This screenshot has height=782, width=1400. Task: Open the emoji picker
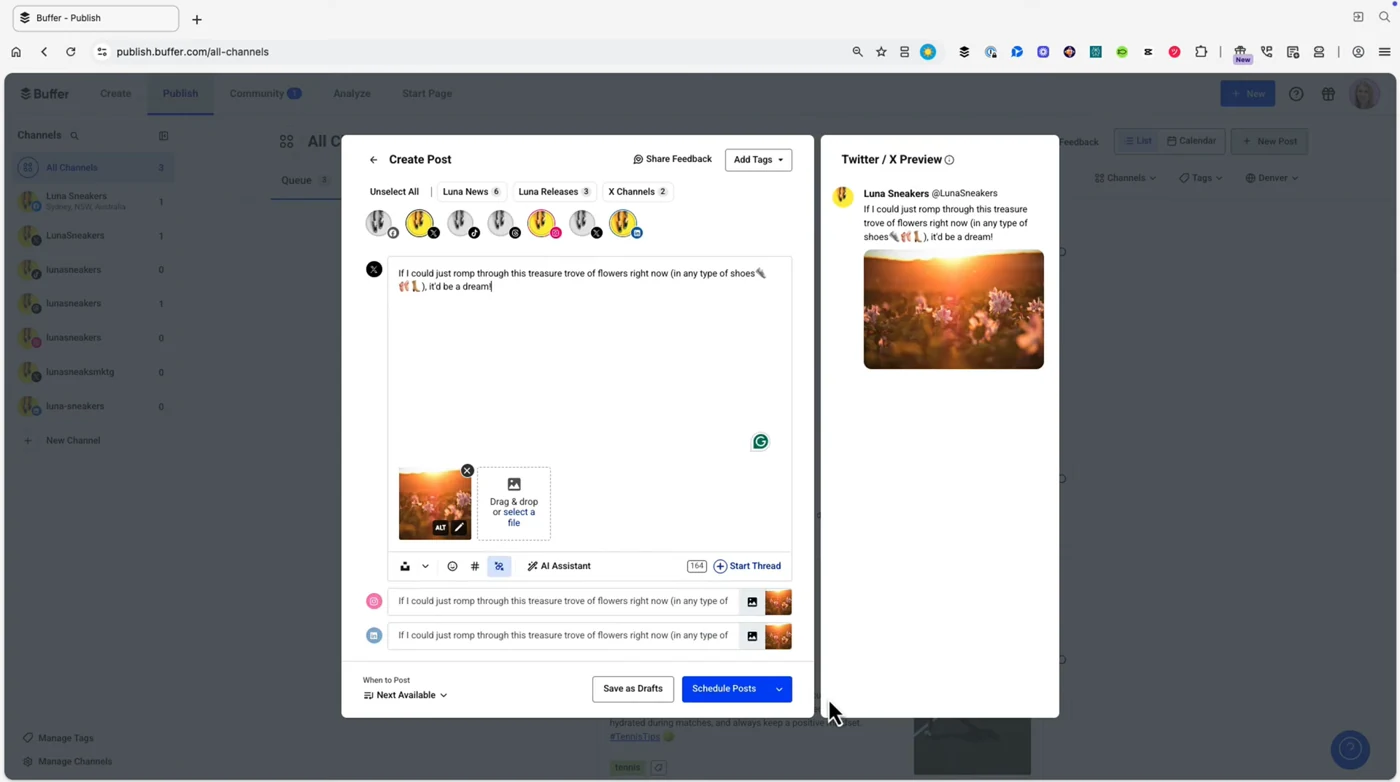click(452, 566)
